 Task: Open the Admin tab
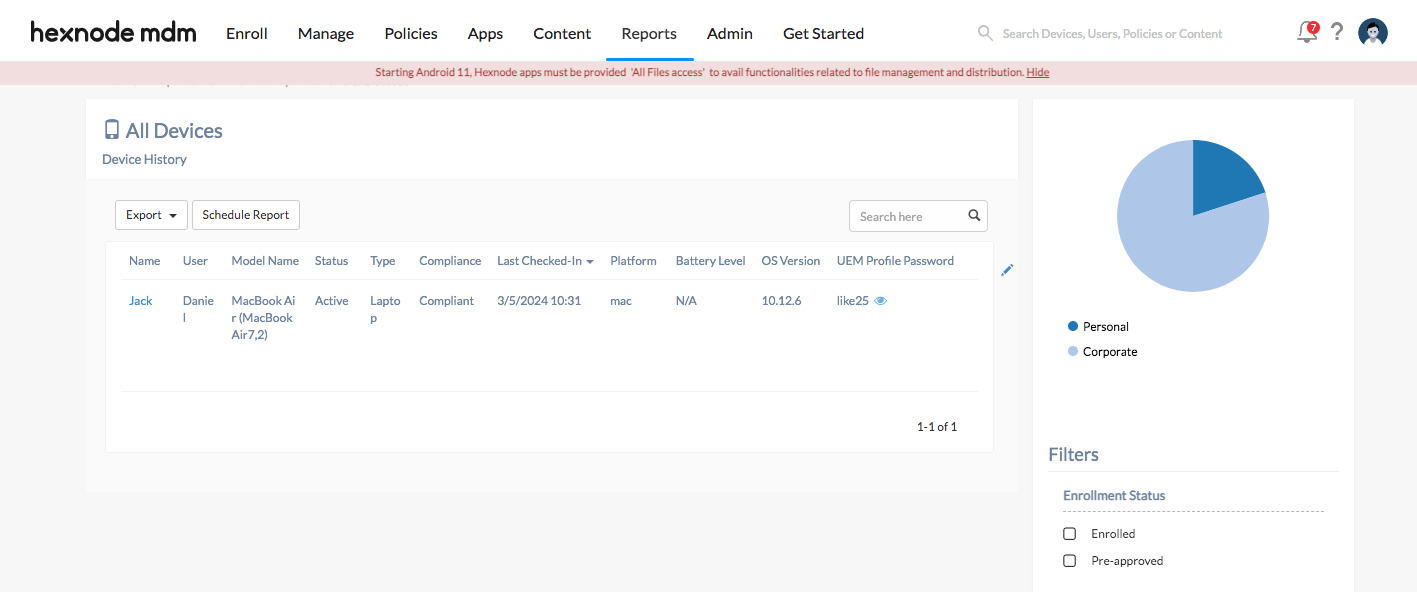(x=730, y=33)
